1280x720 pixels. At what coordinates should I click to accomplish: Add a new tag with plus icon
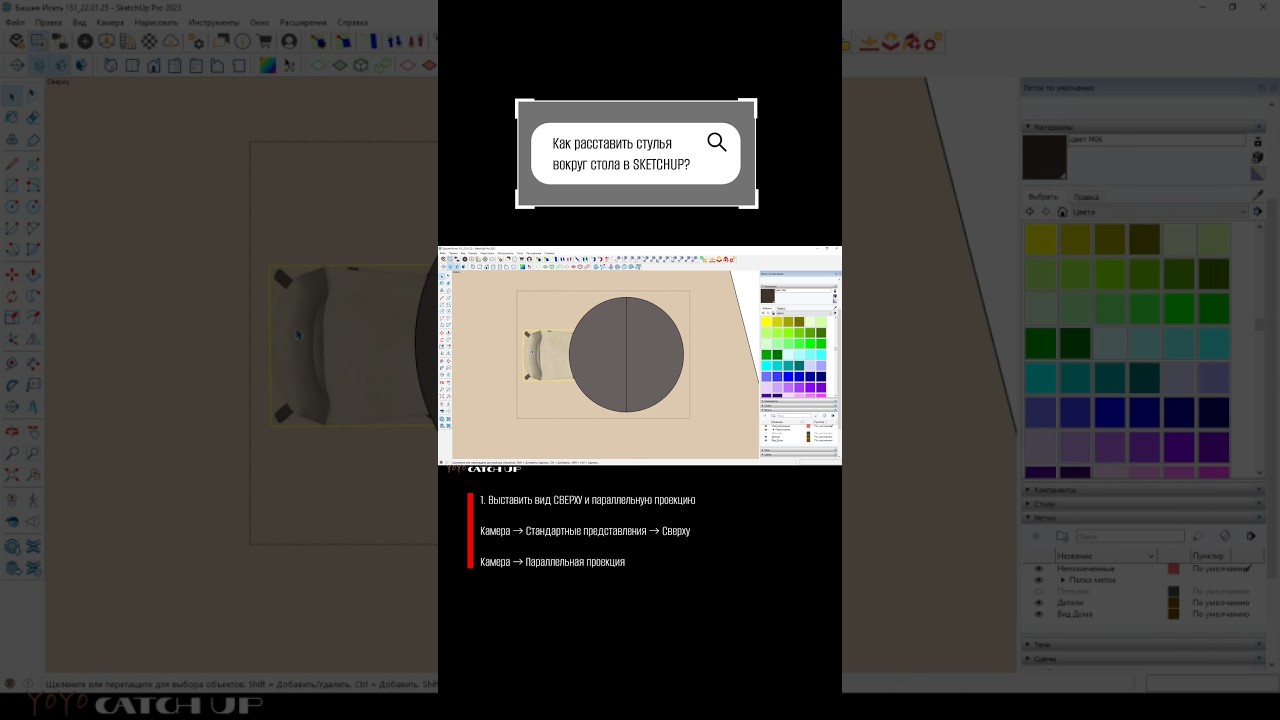click(x=1037, y=537)
